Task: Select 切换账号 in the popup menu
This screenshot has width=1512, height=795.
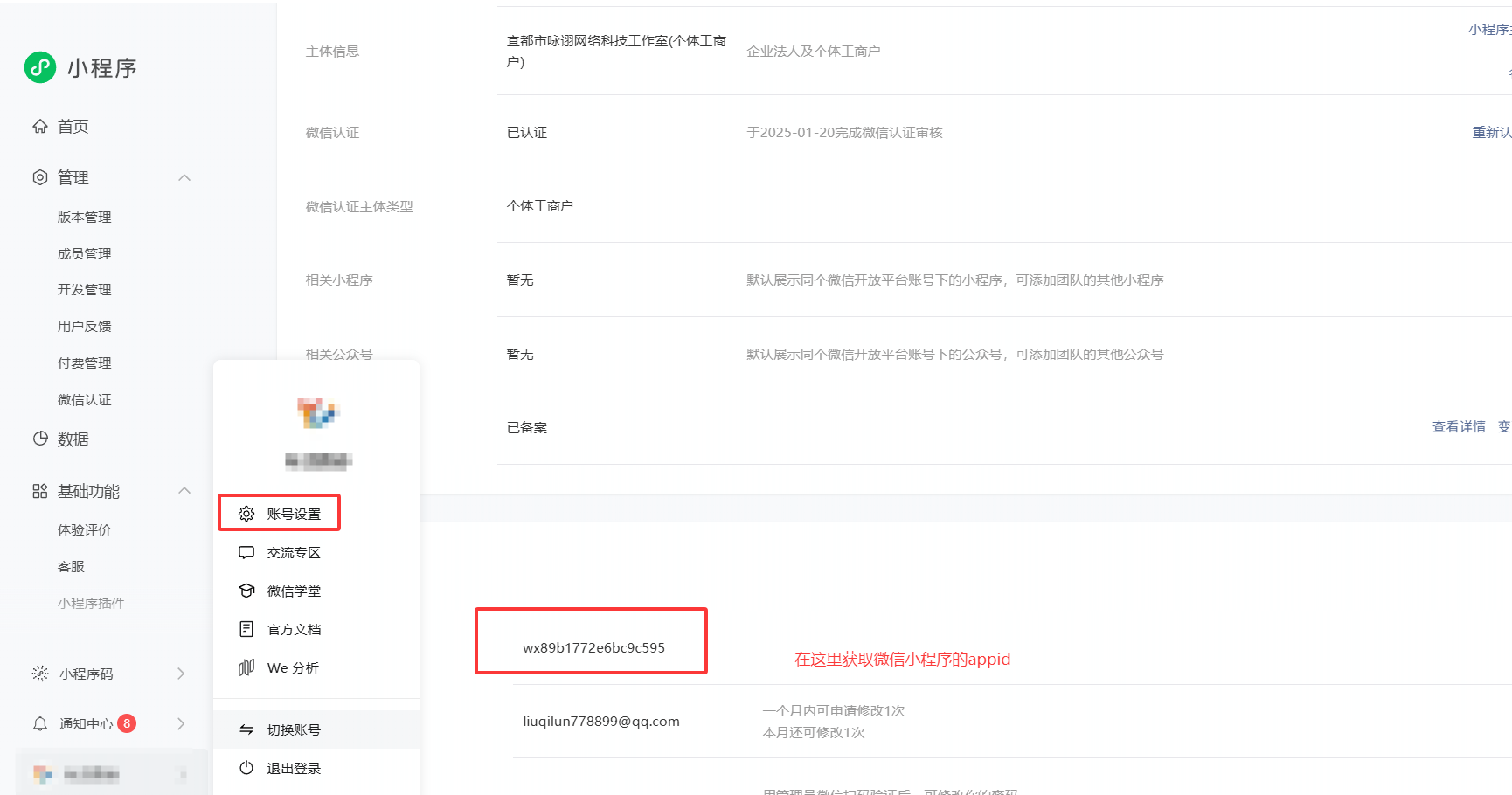Action: (294, 730)
